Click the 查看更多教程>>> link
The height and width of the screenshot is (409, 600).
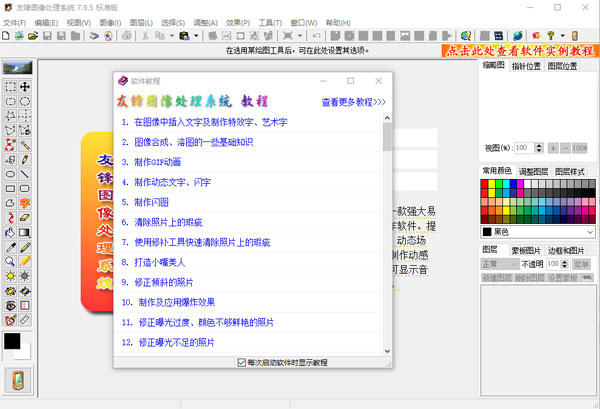pos(353,102)
